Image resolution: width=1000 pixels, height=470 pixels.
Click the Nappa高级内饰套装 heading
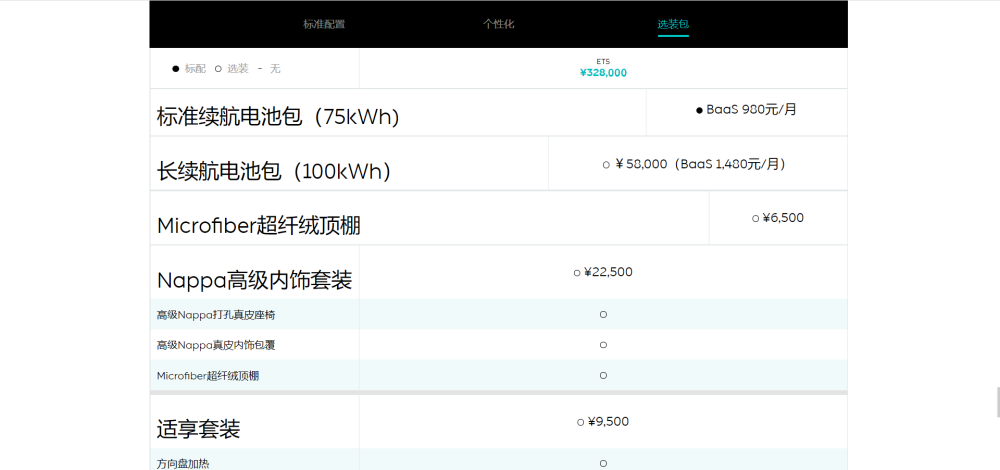pos(254,280)
